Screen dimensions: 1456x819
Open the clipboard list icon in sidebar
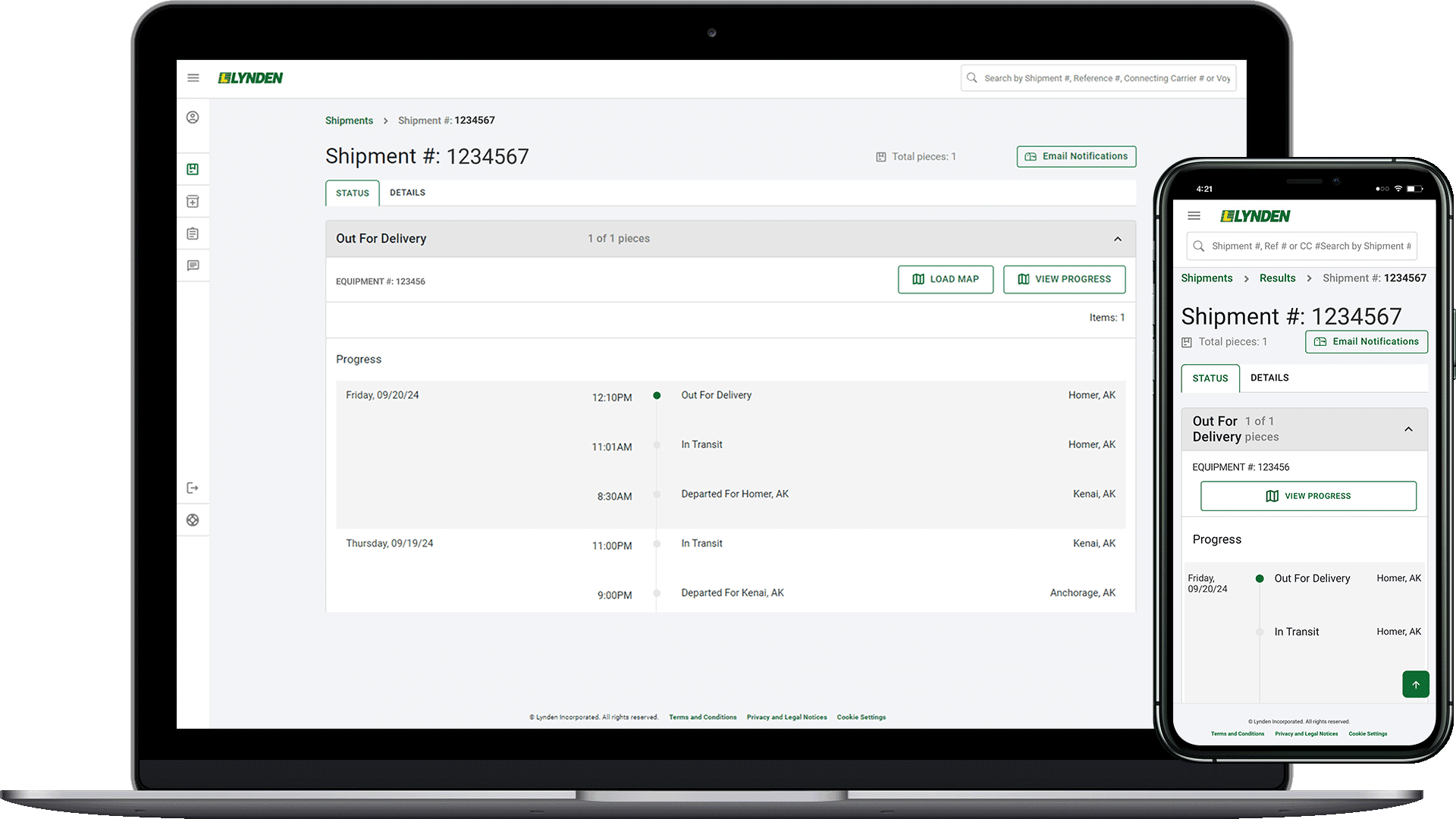pyautogui.click(x=193, y=233)
